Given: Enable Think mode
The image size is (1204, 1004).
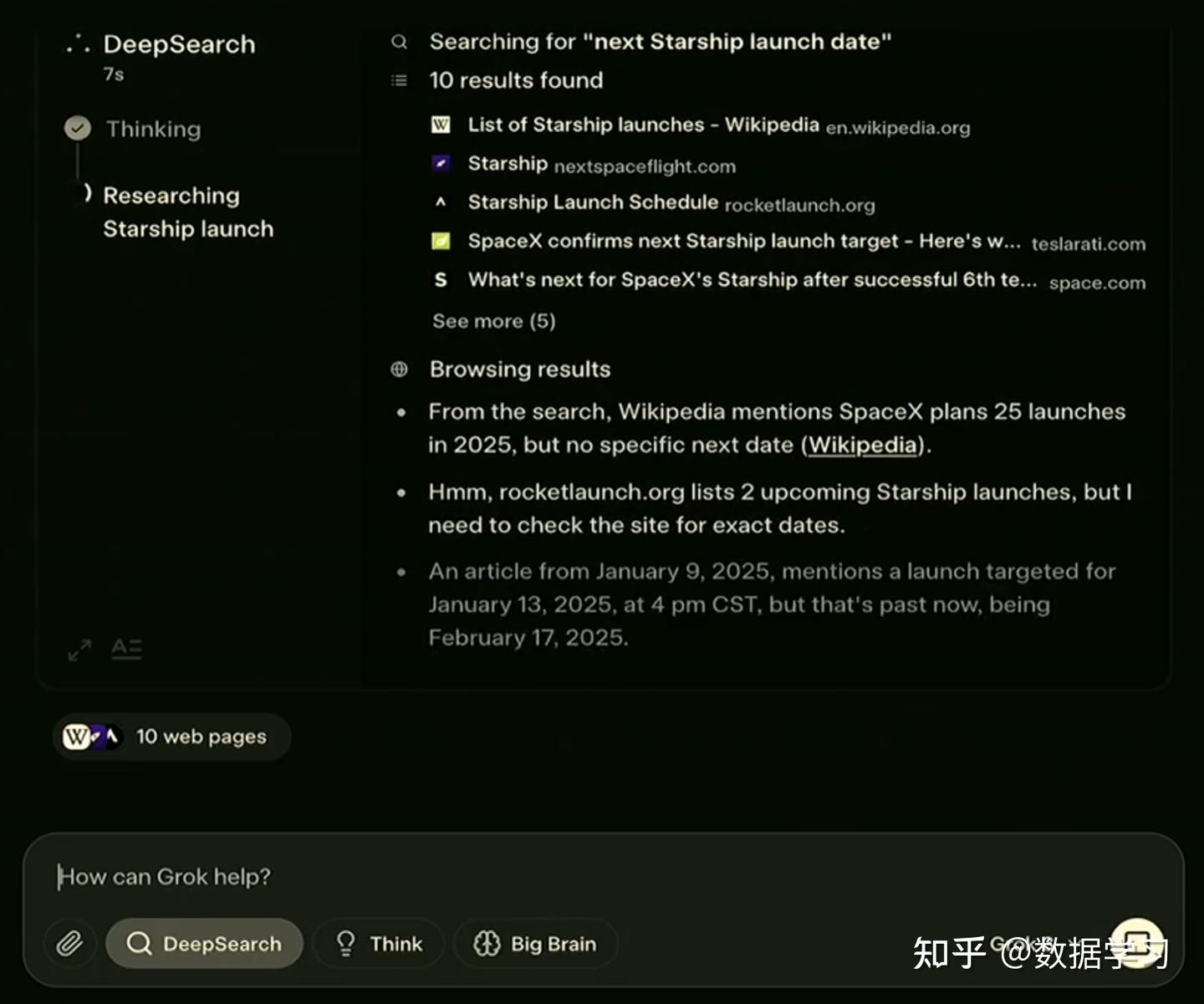Looking at the screenshot, I should point(378,943).
